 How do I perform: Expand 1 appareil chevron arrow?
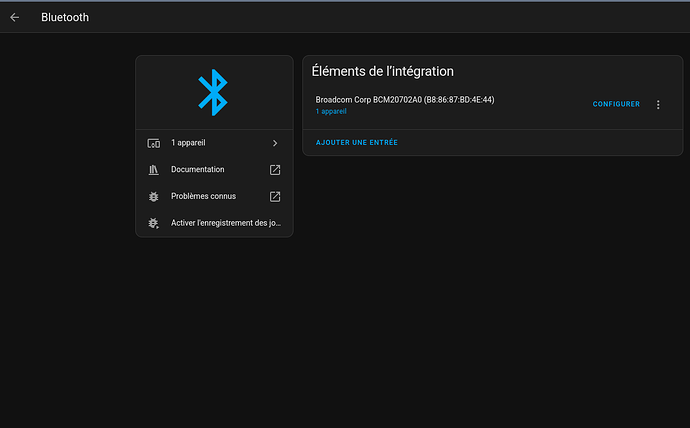(275, 143)
